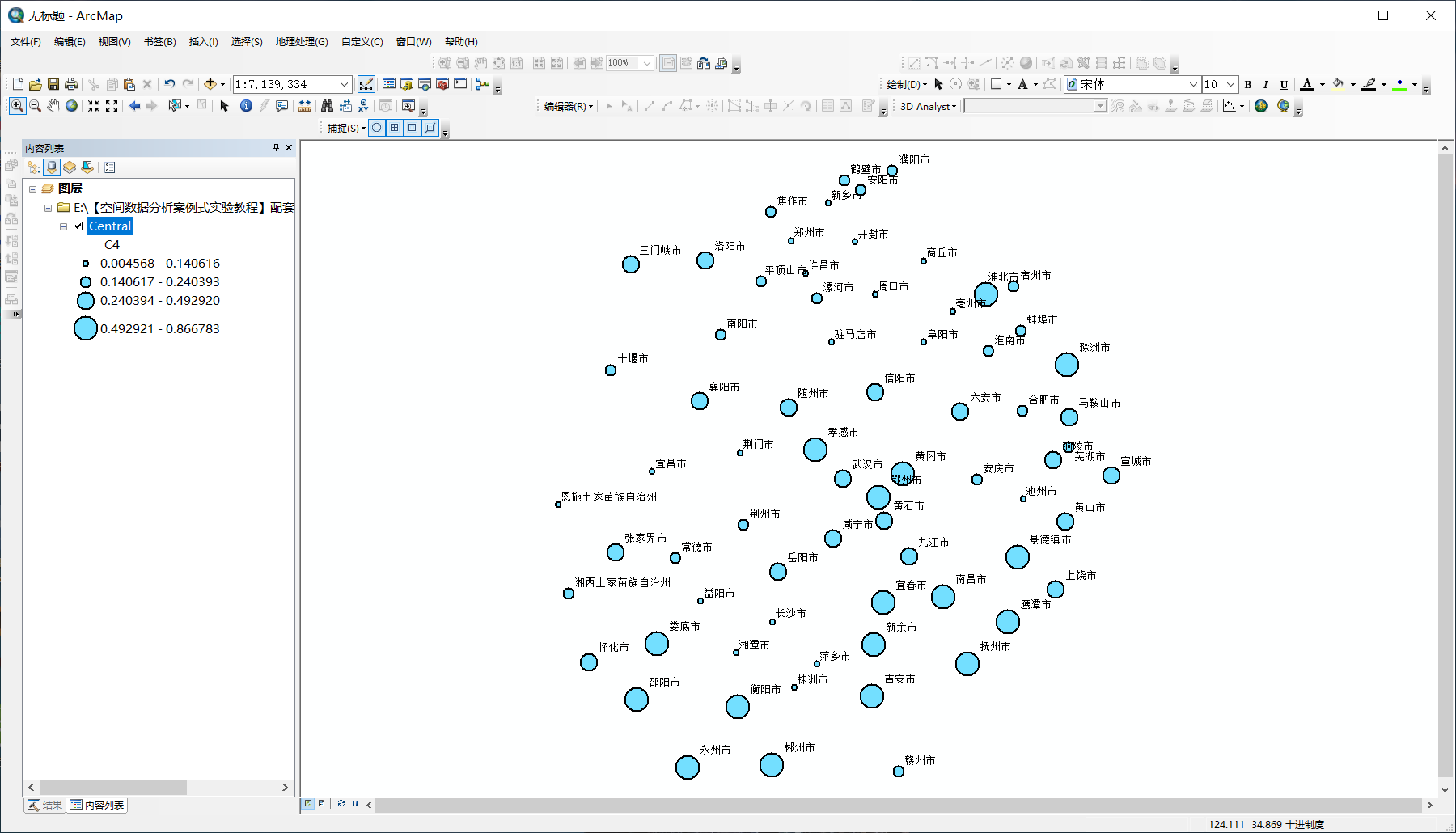The image size is (1456, 833).
Task: Select the Pan hand tool
Action: point(53,106)
